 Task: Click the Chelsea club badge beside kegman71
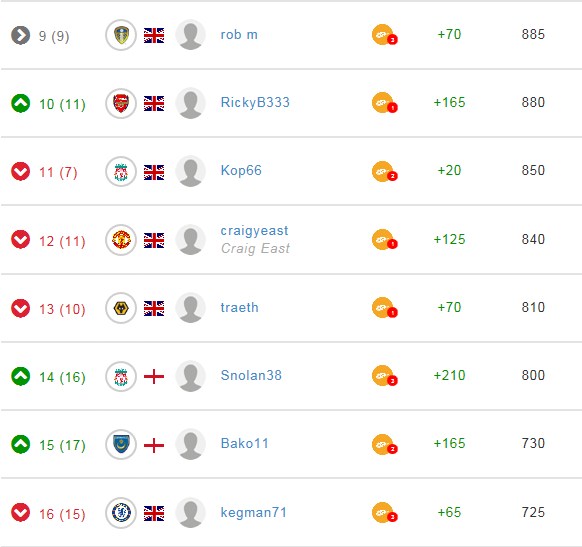click(121, 513)
